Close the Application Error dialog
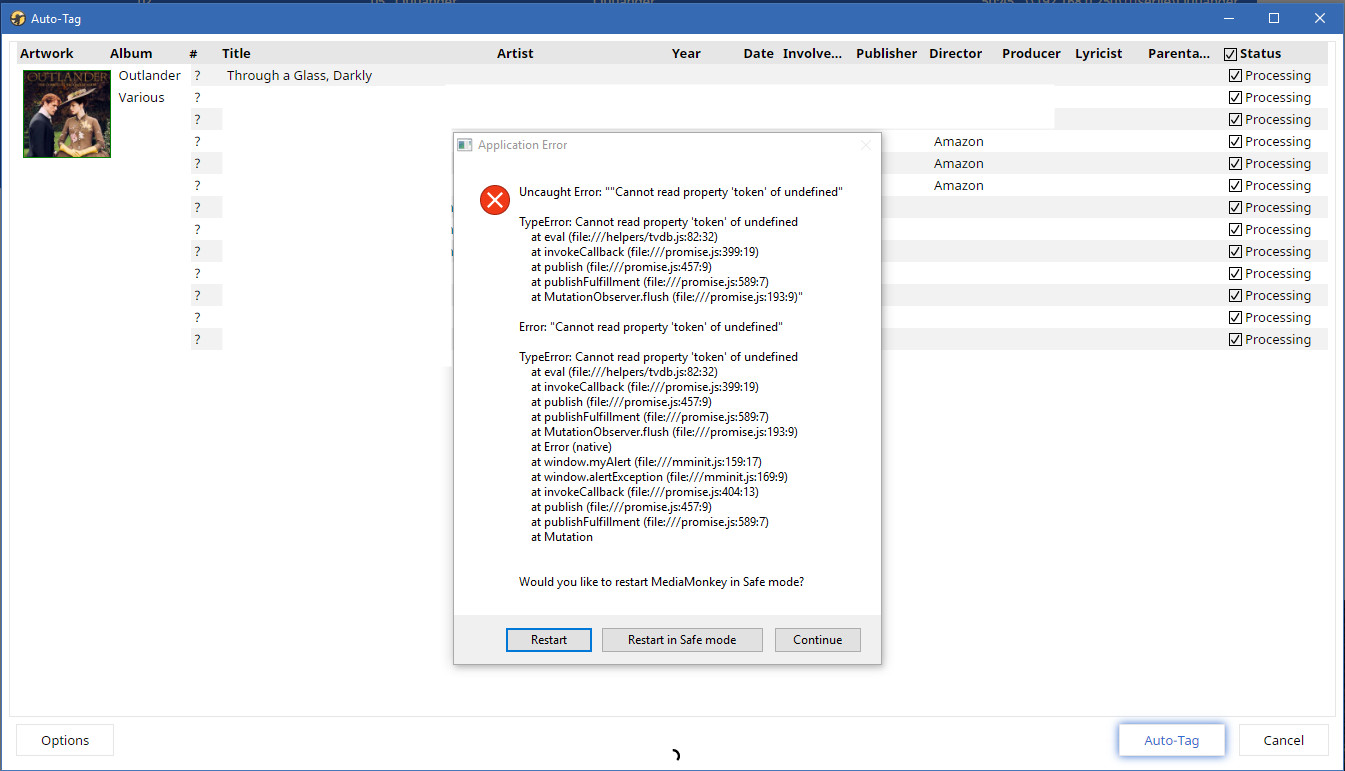This screenshot has height=771, width=1345. pos(866,145)
